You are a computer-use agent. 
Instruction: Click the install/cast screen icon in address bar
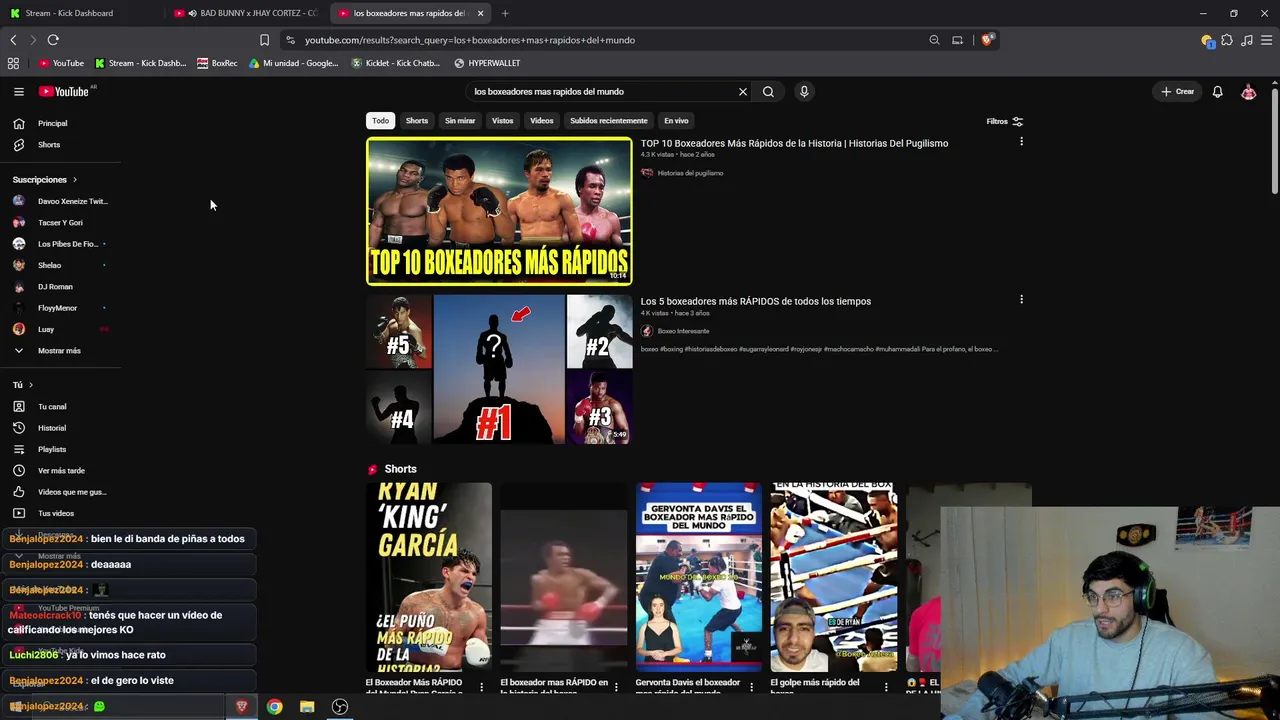point(957,40)
